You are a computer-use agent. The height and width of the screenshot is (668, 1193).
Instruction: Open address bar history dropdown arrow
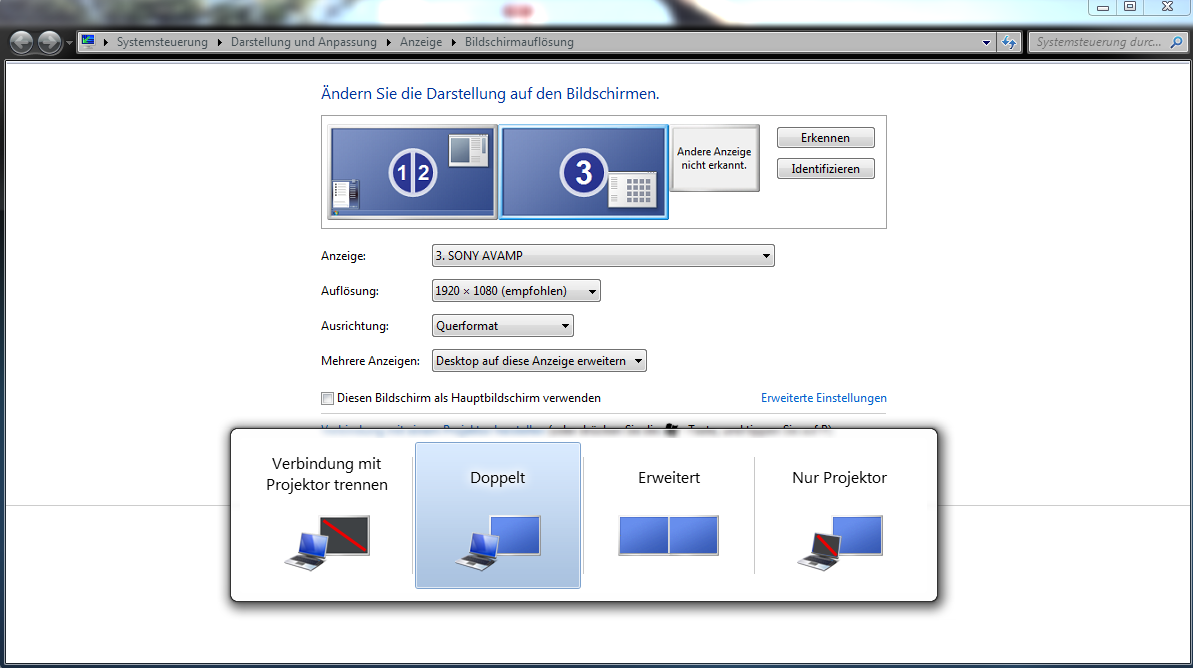[986, 43]
